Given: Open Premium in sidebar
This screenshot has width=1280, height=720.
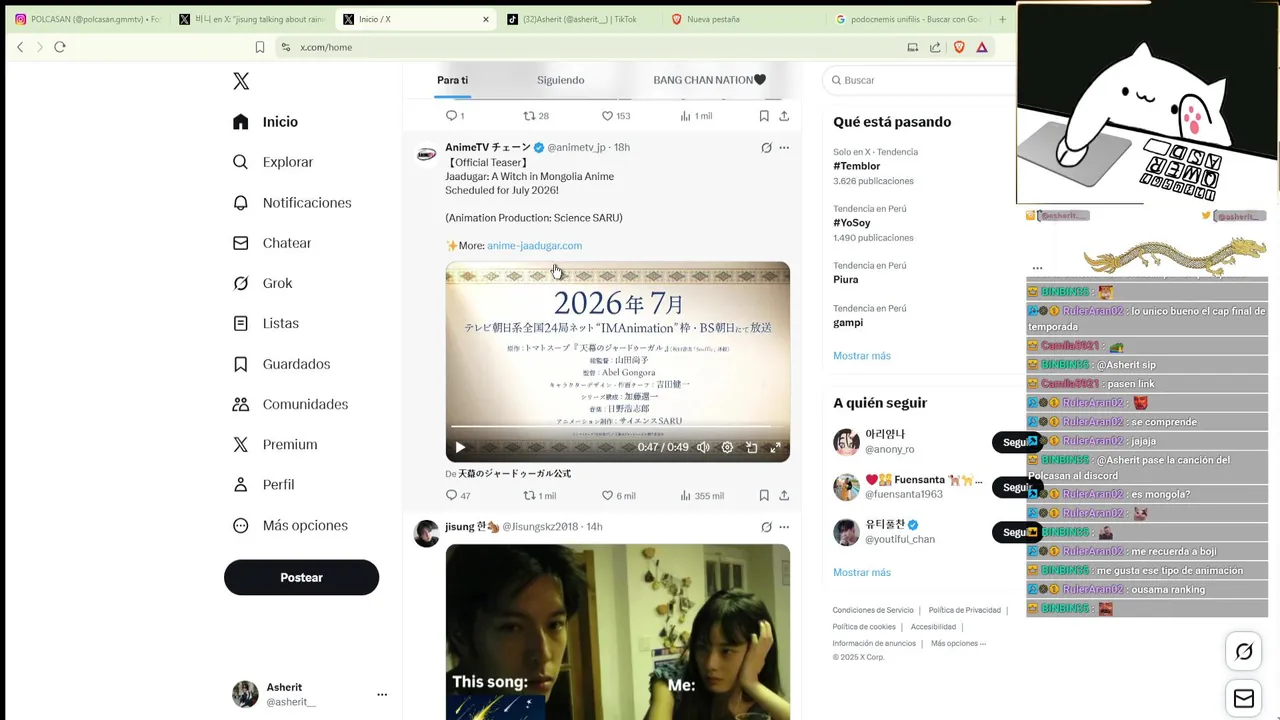Looking at the screenshot, I should click(x=274, y=444).
